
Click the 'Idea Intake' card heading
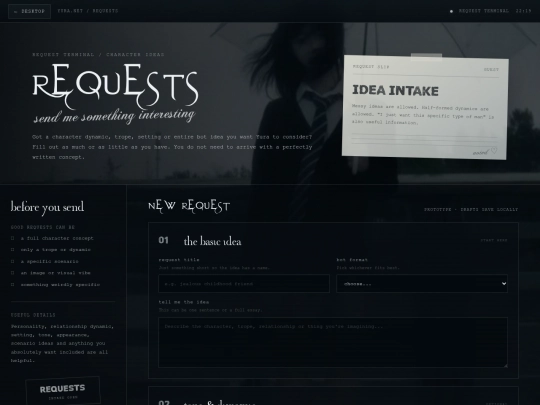[x=395, y=91]
